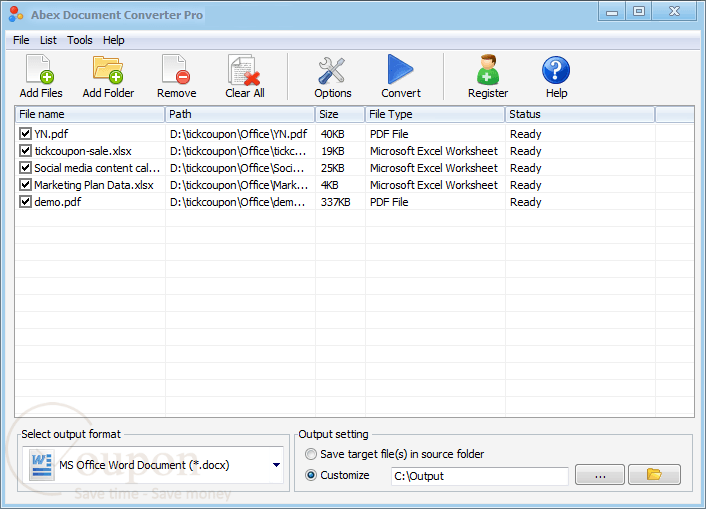
Task: Select Save target file(s) in source folder
Action: click(x=311, y=454)
